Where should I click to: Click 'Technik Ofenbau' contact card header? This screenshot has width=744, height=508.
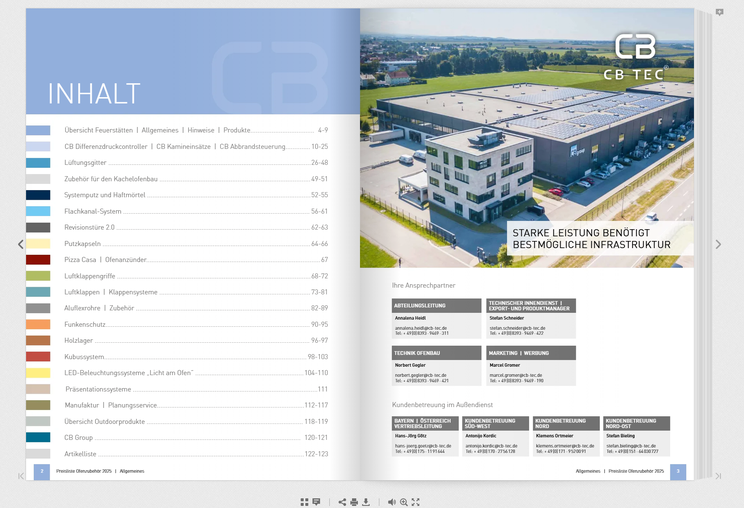pyautogui.click(x=437, y=353)
